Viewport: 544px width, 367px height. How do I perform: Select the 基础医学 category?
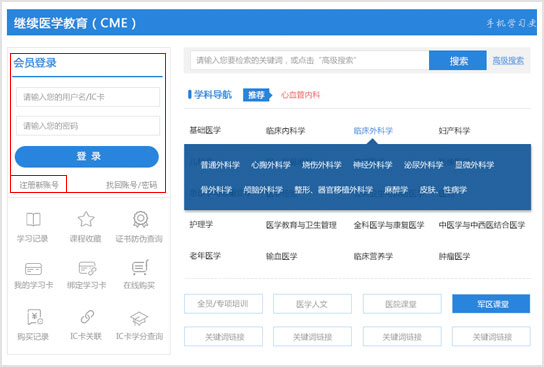(x=205, y=130)
